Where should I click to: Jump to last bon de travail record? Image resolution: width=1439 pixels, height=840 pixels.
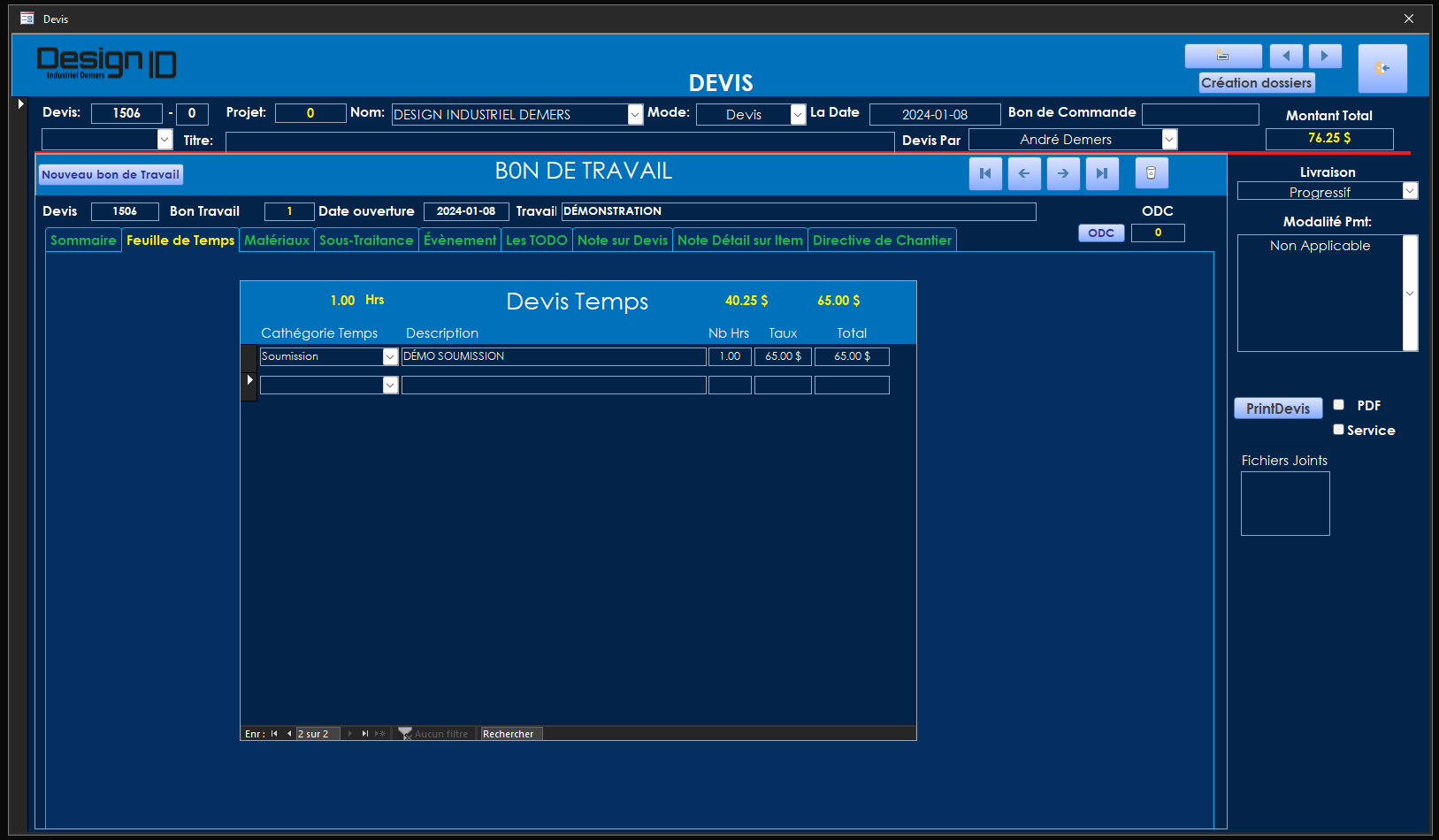(1102, 173)
